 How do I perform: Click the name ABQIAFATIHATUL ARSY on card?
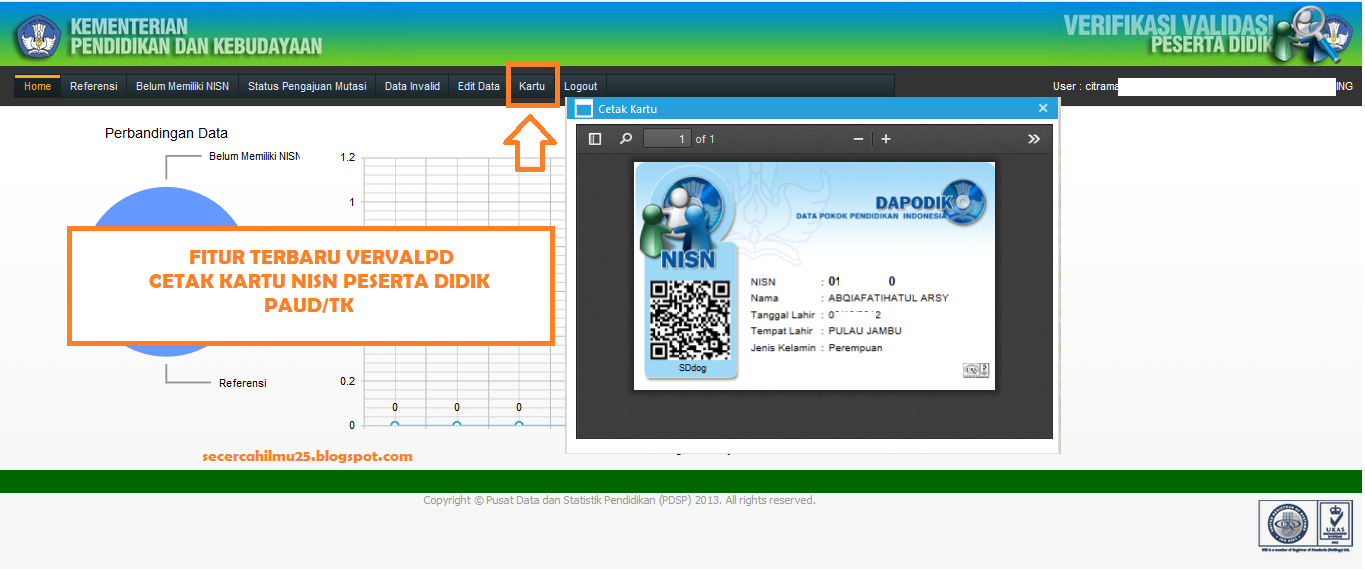click(x=889, y=298)
